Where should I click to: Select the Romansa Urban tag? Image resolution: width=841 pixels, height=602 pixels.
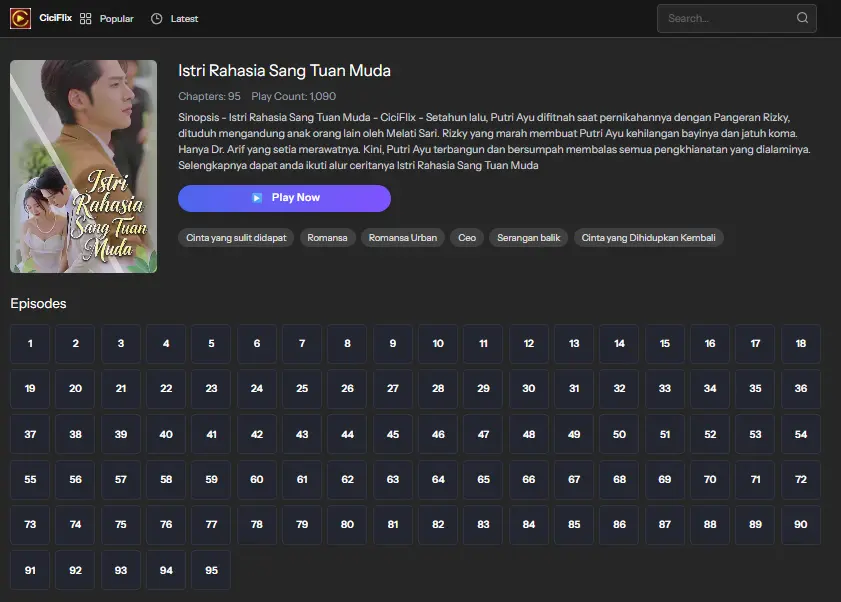point(402,238)
